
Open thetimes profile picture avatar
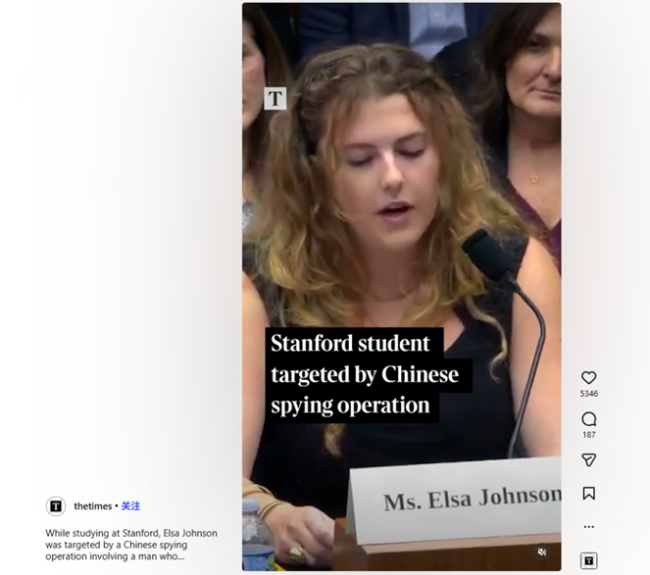(x=56, y=506)
